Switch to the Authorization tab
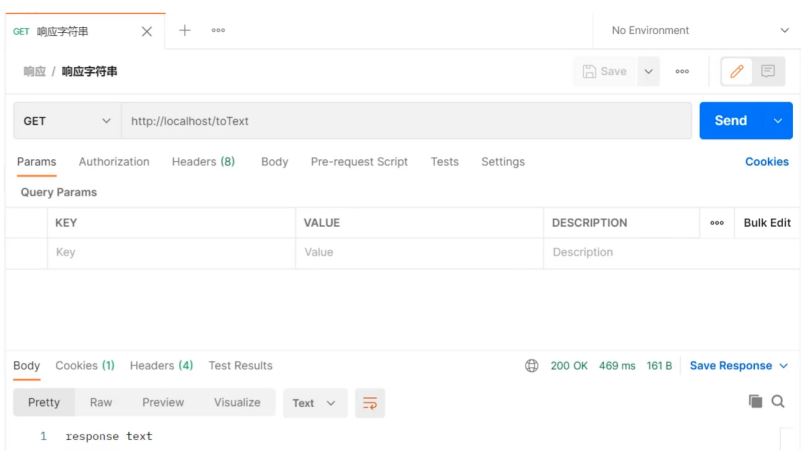Viewport: 808px width, 468px height. 114,162
